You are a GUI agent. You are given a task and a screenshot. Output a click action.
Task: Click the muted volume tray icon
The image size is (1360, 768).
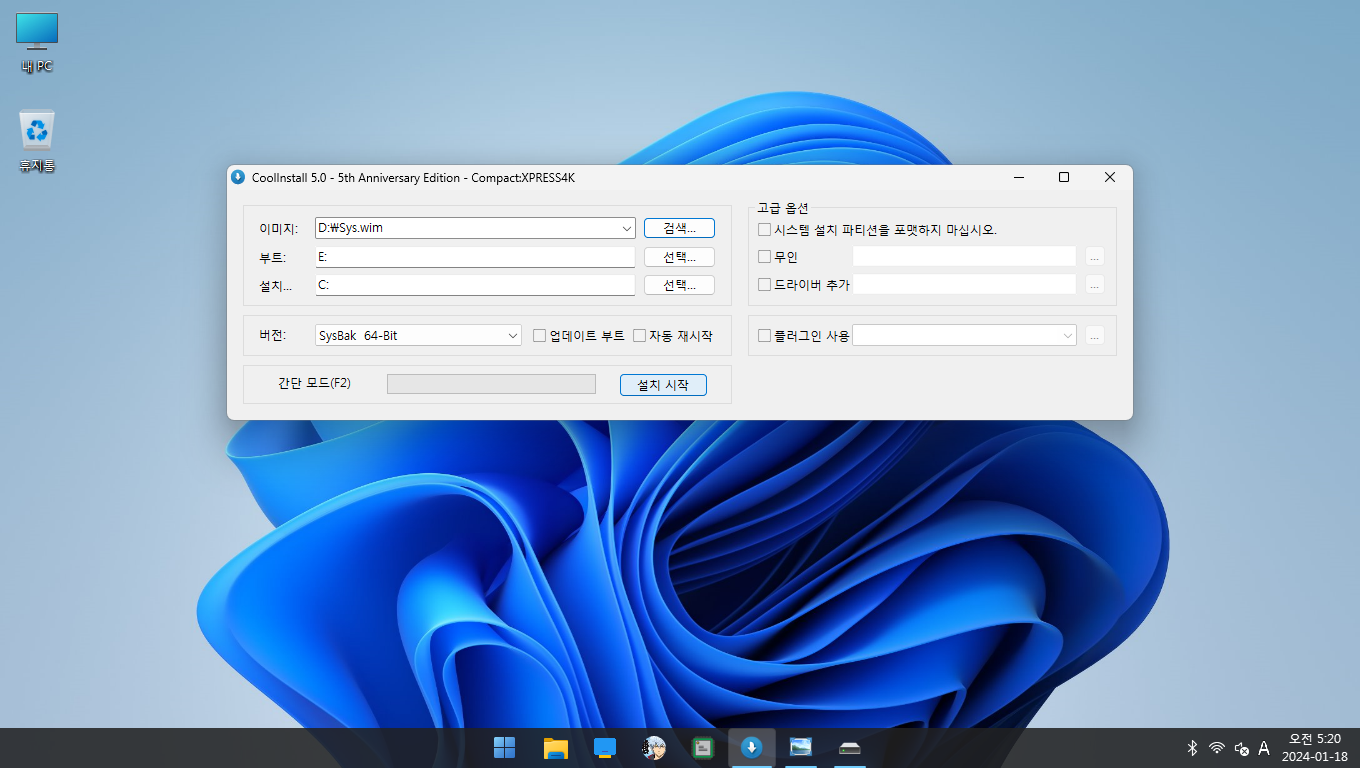click(1242, 747)
